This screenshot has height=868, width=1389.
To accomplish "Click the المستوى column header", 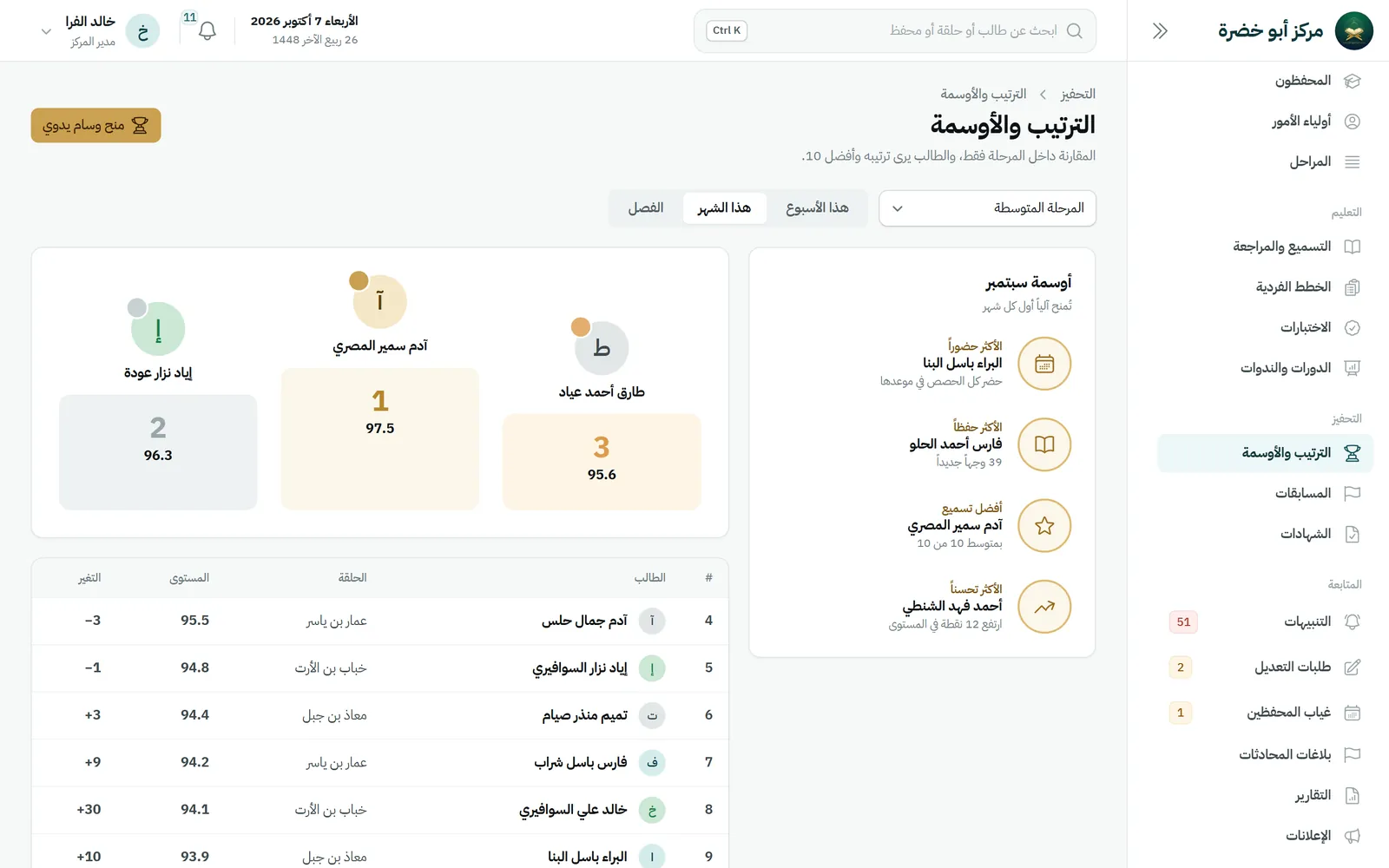I will (x=189, y=578).
